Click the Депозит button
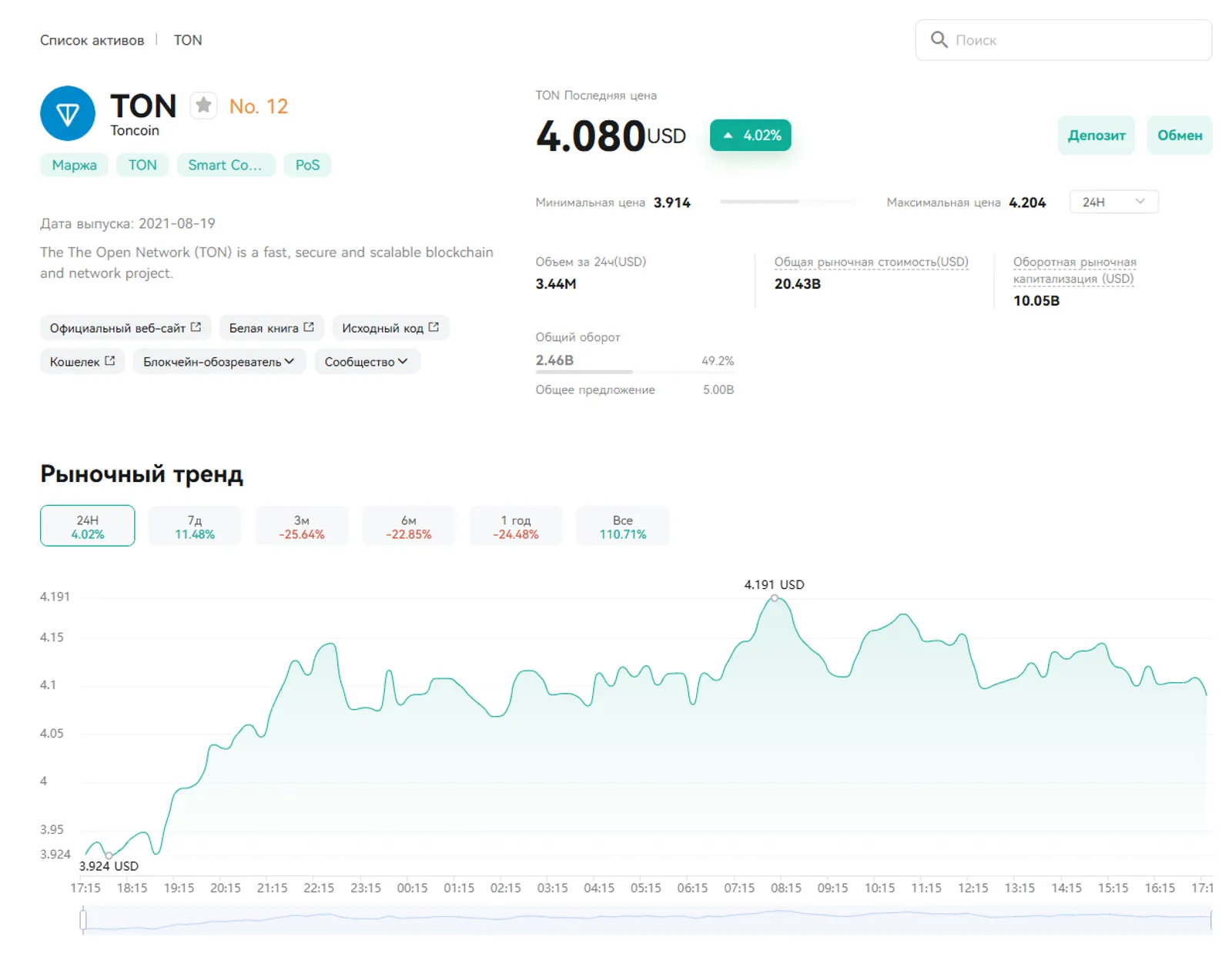The height and width of the screenshot is (957, 1232). click(1096, 136)
